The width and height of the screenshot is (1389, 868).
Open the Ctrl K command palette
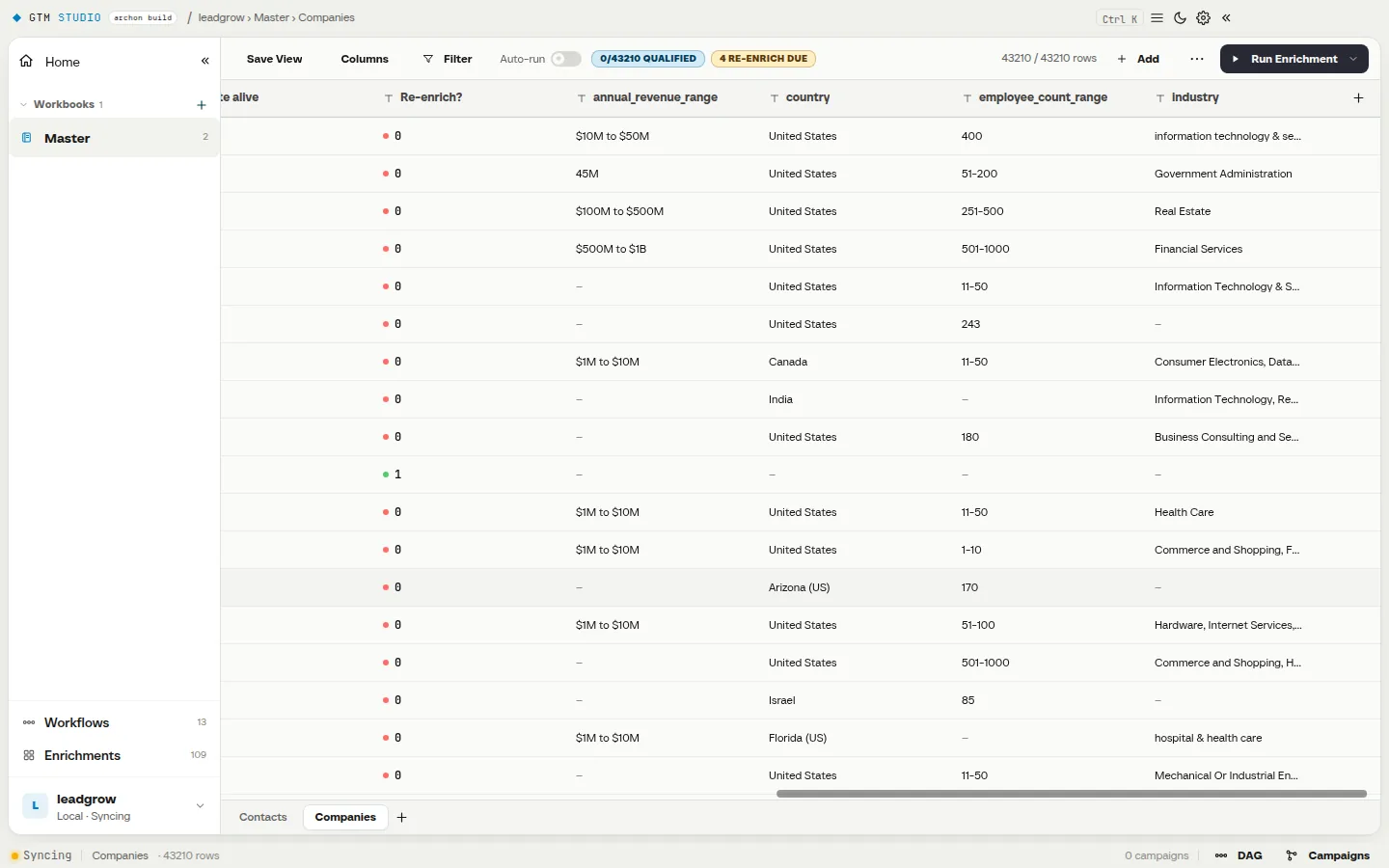tap(1120, 18)
